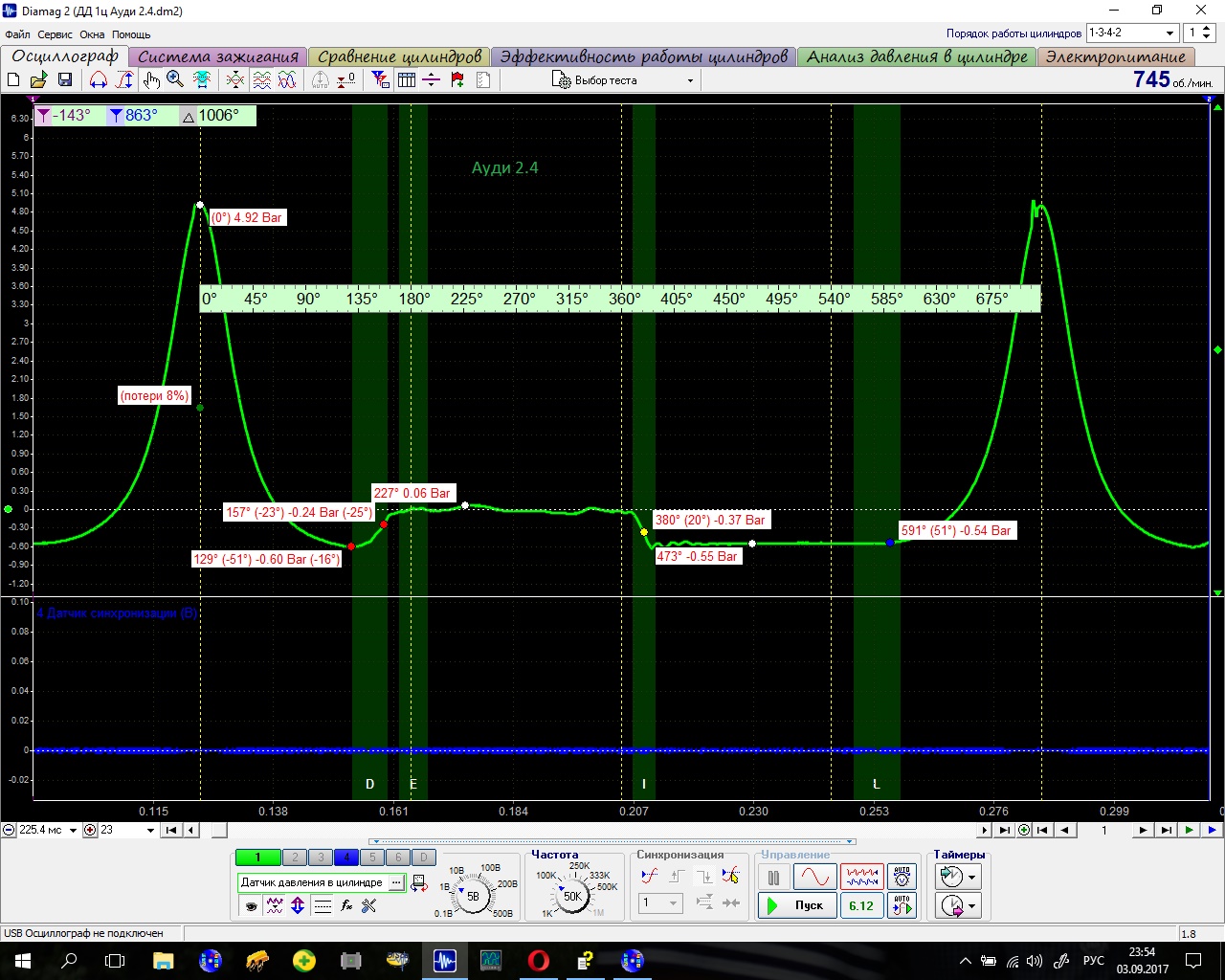The width and height of the screenshot is (1225, 980).
Task: Toggle channel 2 button
Action: coord(295,857)
